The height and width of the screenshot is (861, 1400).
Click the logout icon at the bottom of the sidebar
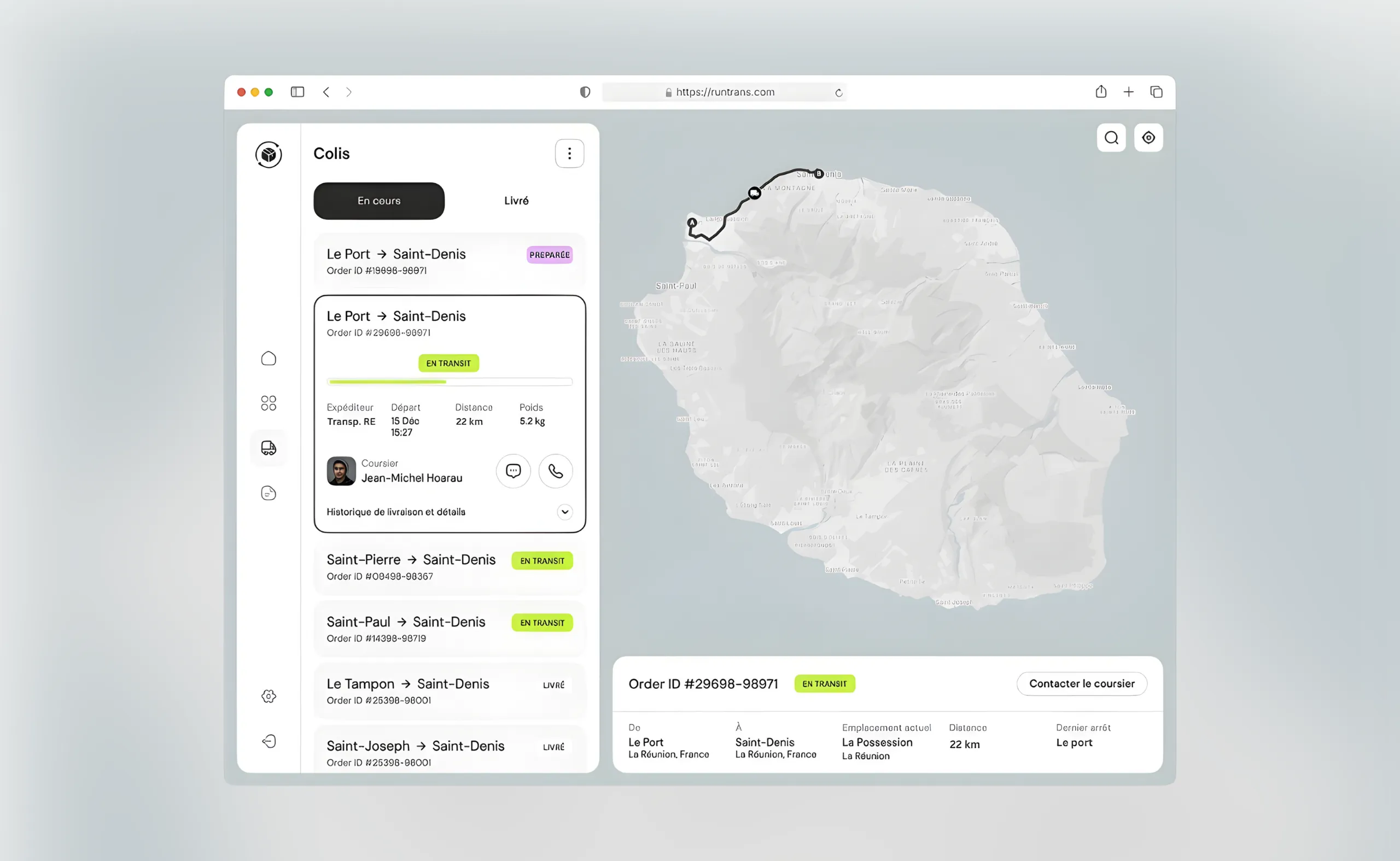click(269, 741)
